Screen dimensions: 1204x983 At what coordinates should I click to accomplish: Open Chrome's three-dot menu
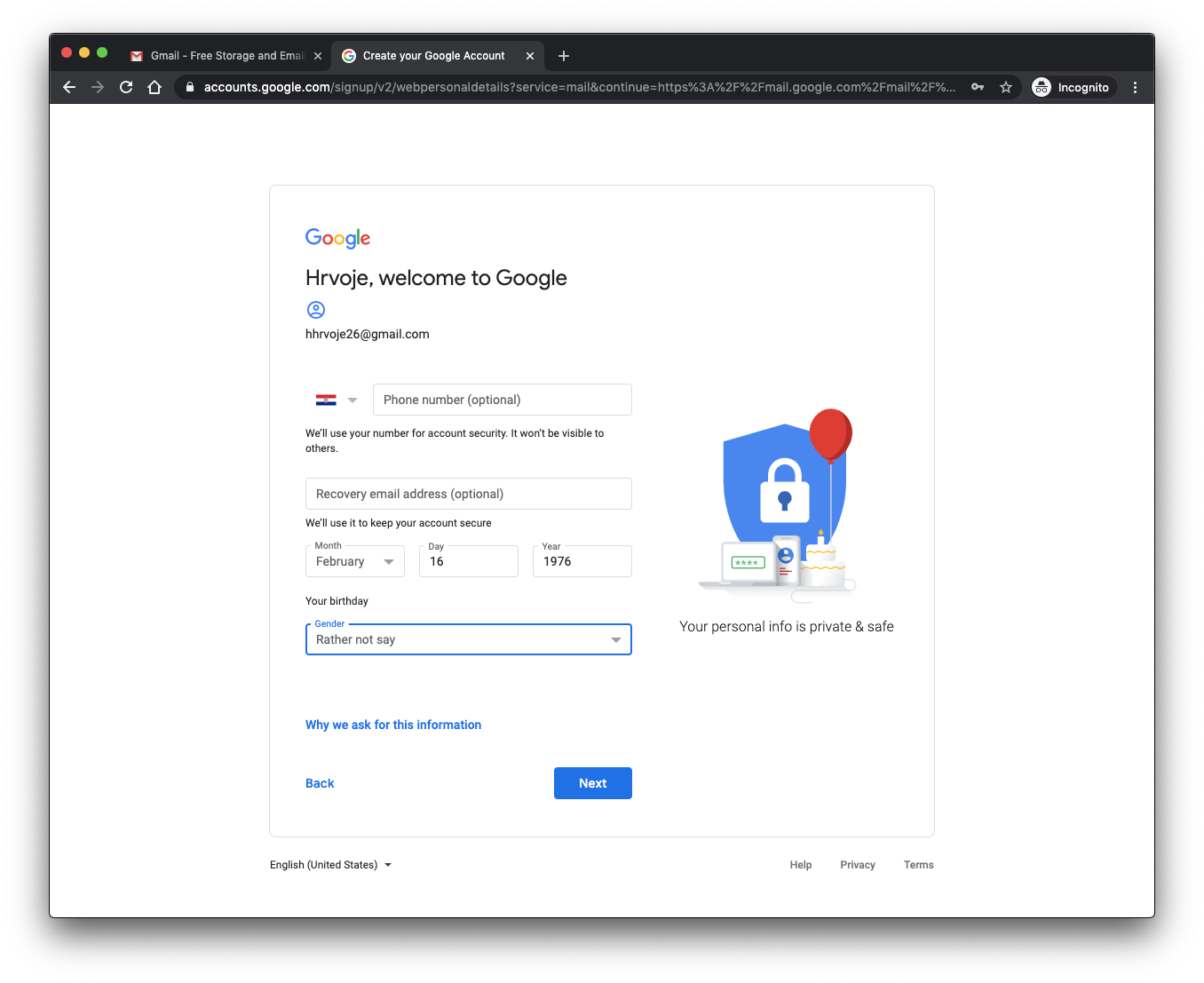[1135, 87]
